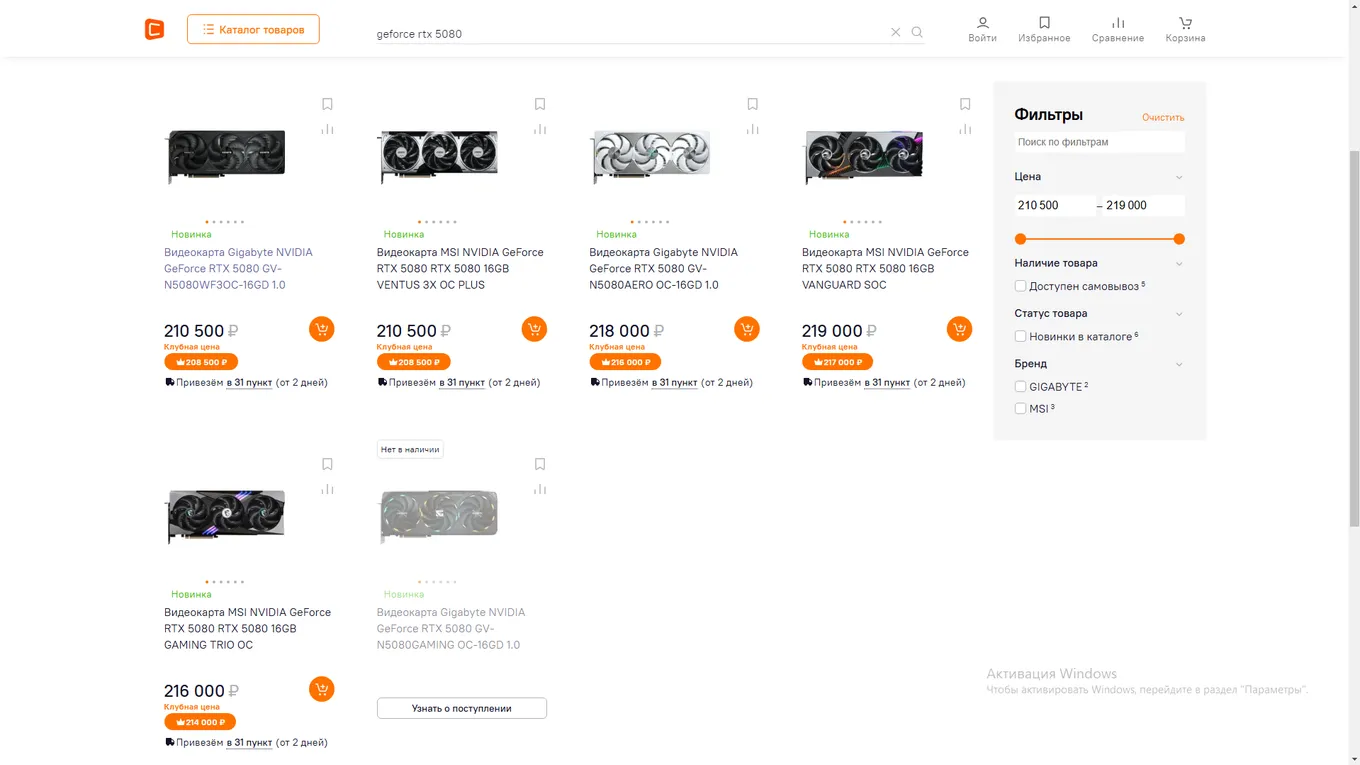Bookmark the Gigabyte GV-N5080AERO OC-16GD card
The width and height of the screenshot is (1360, 765).
point(753,104)
